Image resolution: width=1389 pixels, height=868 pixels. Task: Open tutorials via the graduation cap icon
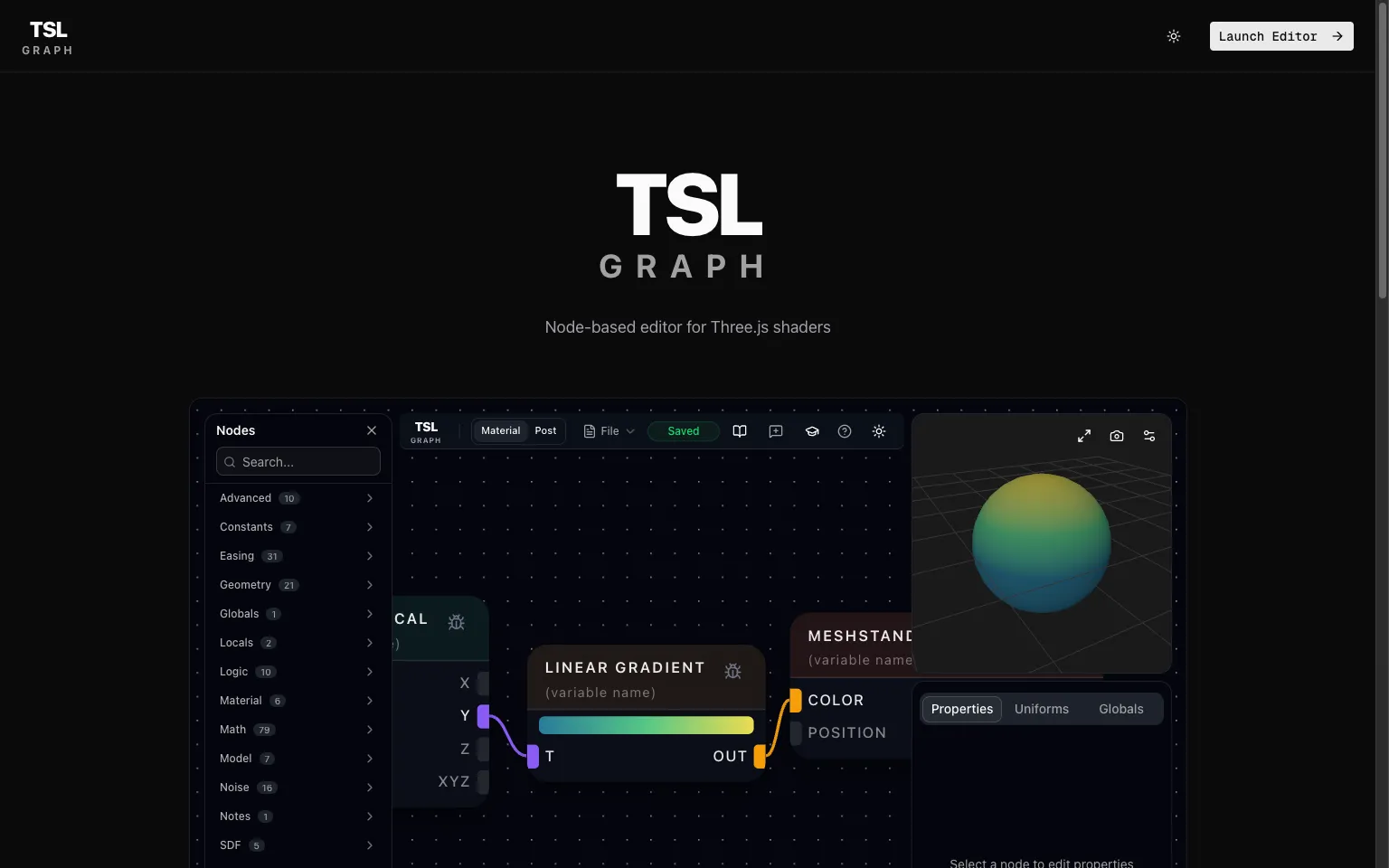[x=812, y=431]
